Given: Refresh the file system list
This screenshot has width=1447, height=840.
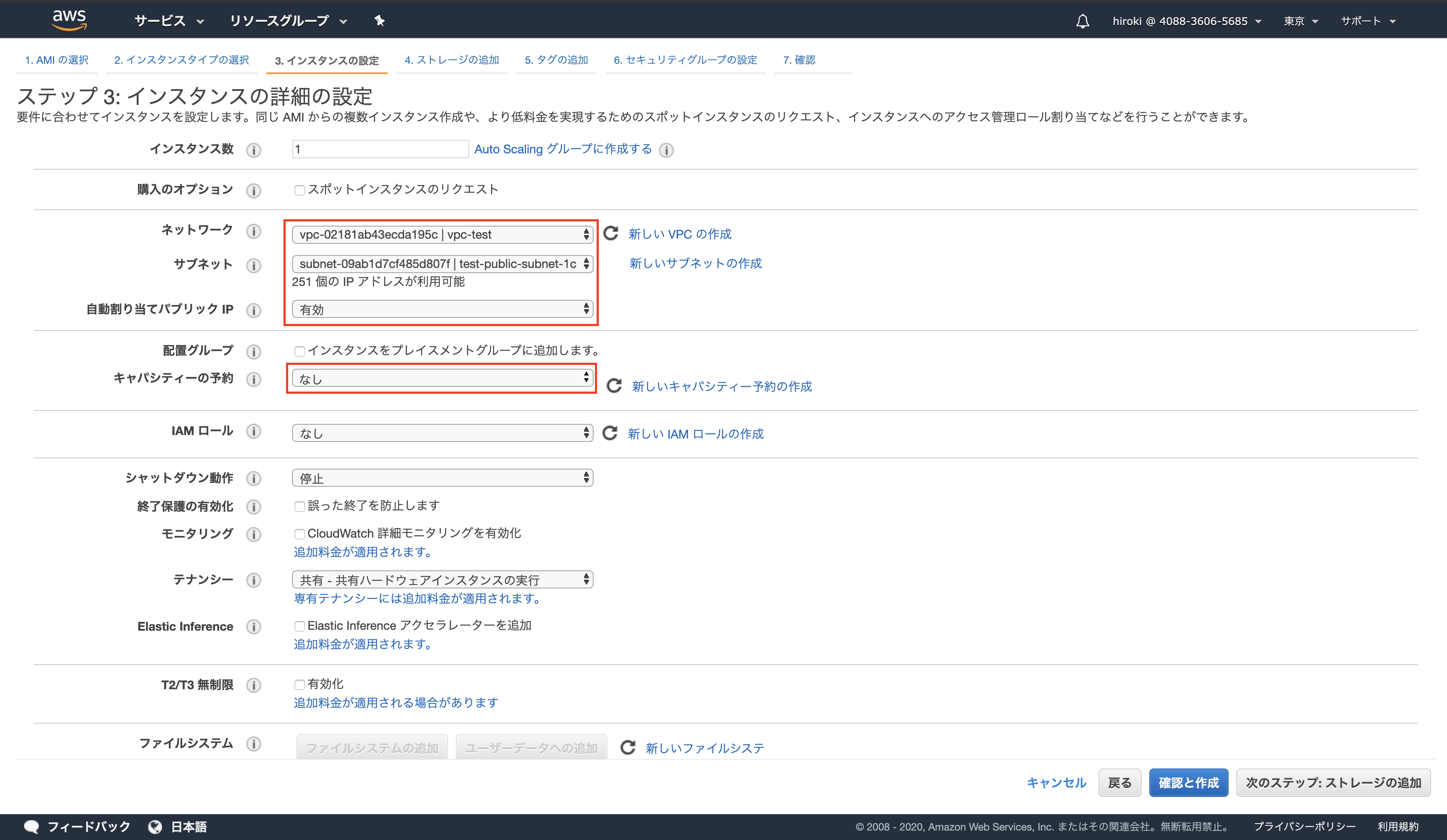Looking at the screenshot, I should (627, 747).
